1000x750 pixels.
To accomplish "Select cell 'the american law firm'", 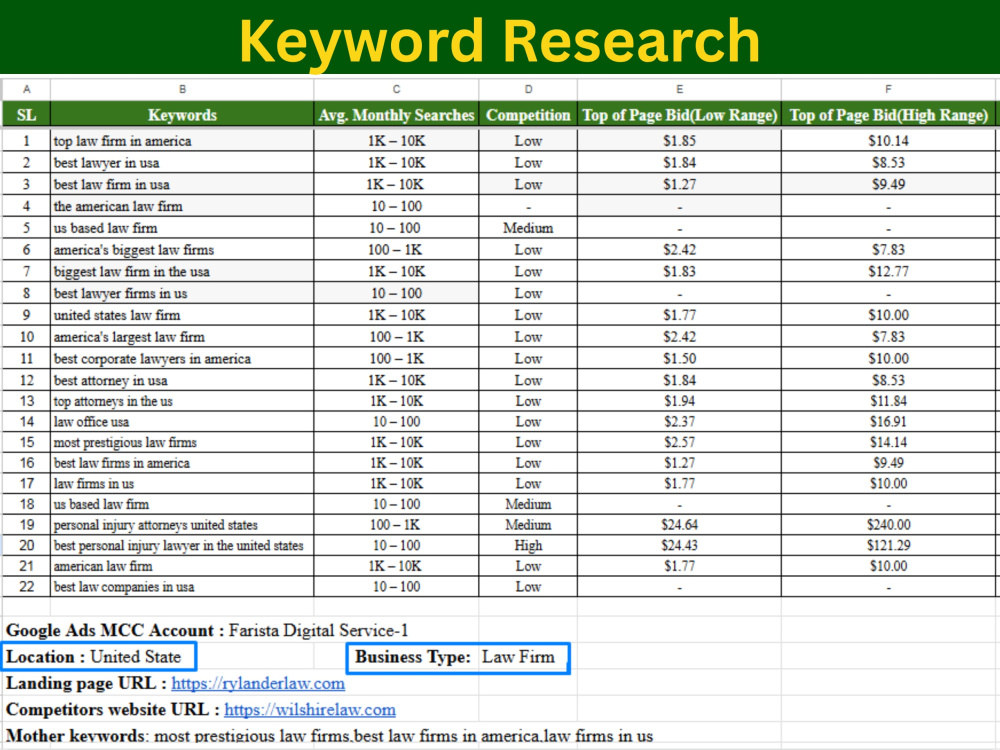I will tap(182, 206).
